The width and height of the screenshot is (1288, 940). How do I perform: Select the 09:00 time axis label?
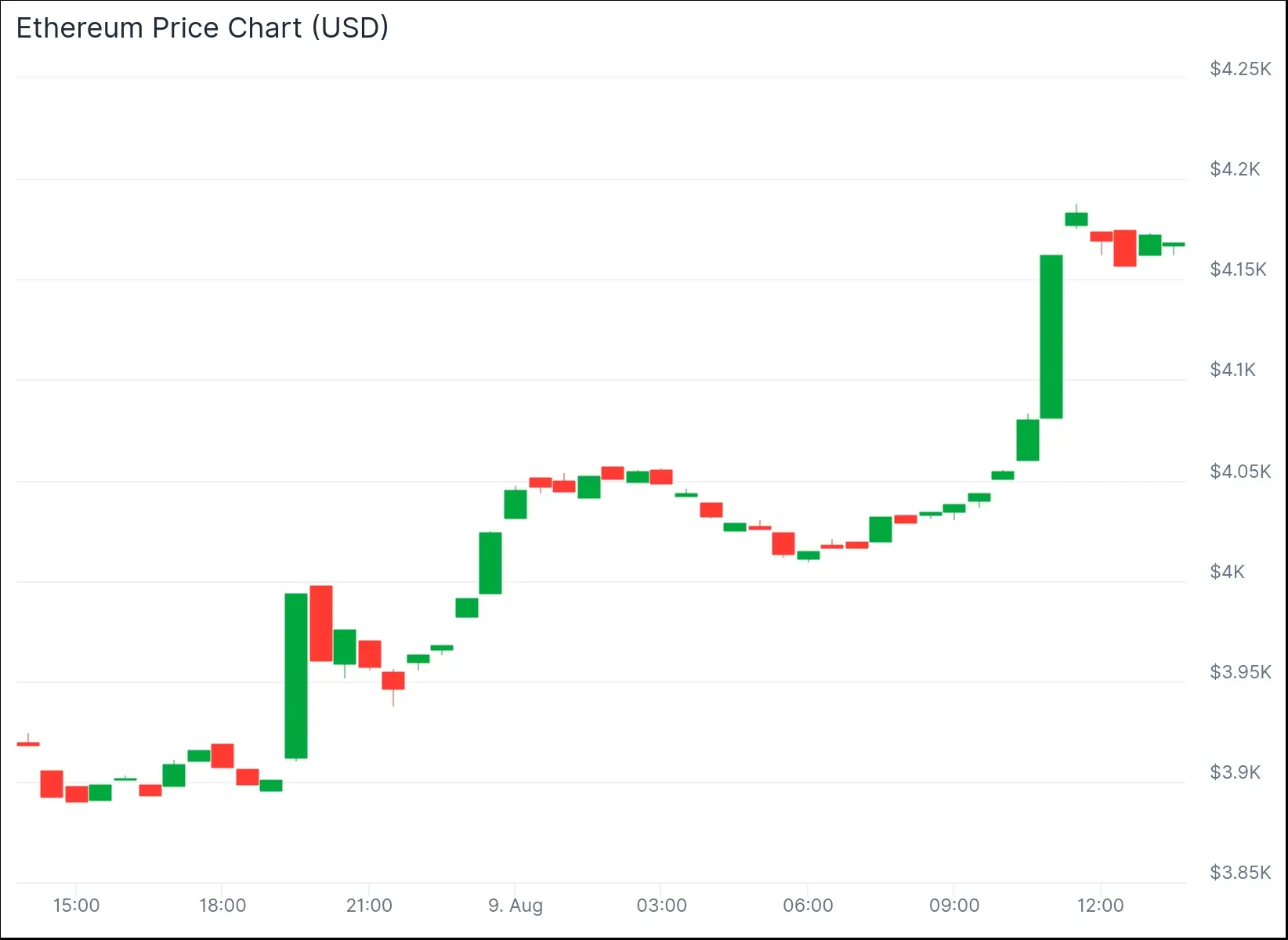click(953, 906)
